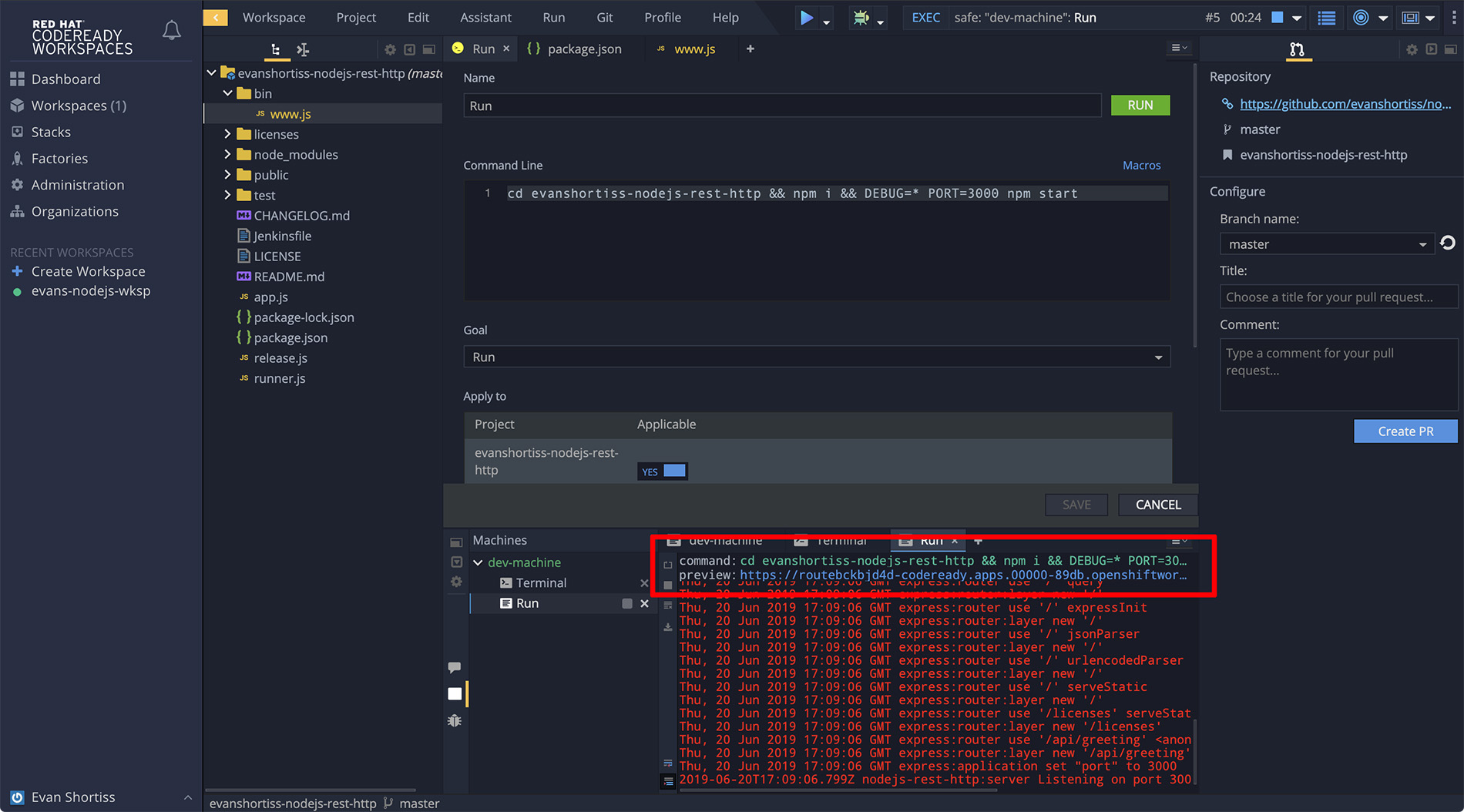Select the pull request panel icon
Screen dimensions: 1464x812
coord(1298,49)
